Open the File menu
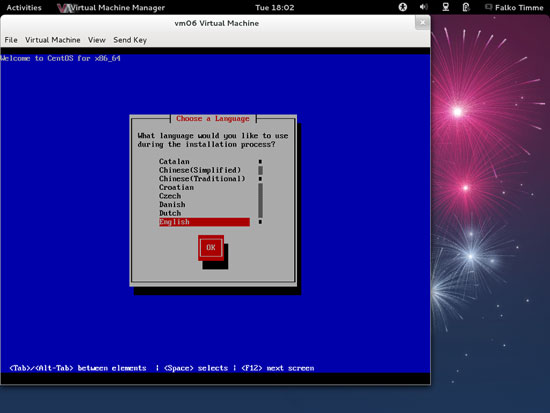550x413 pixels. pyautogui.click(x=11, y=40)
